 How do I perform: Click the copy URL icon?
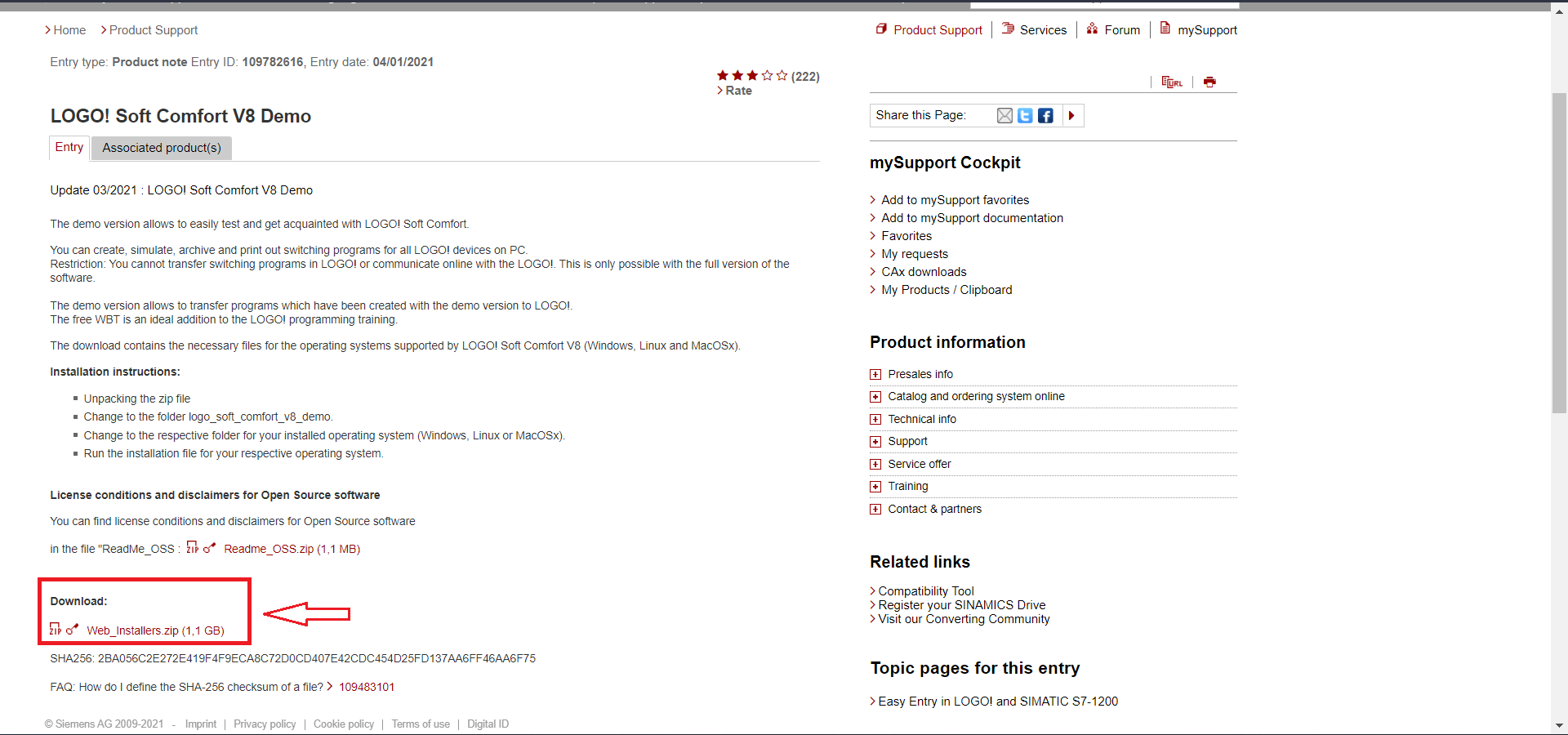click(x=1172, y=82)
